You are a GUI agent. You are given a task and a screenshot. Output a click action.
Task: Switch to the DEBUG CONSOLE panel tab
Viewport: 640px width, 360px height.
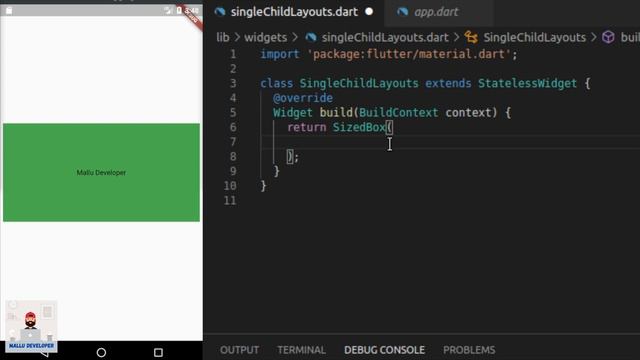(x=384, y=350)
